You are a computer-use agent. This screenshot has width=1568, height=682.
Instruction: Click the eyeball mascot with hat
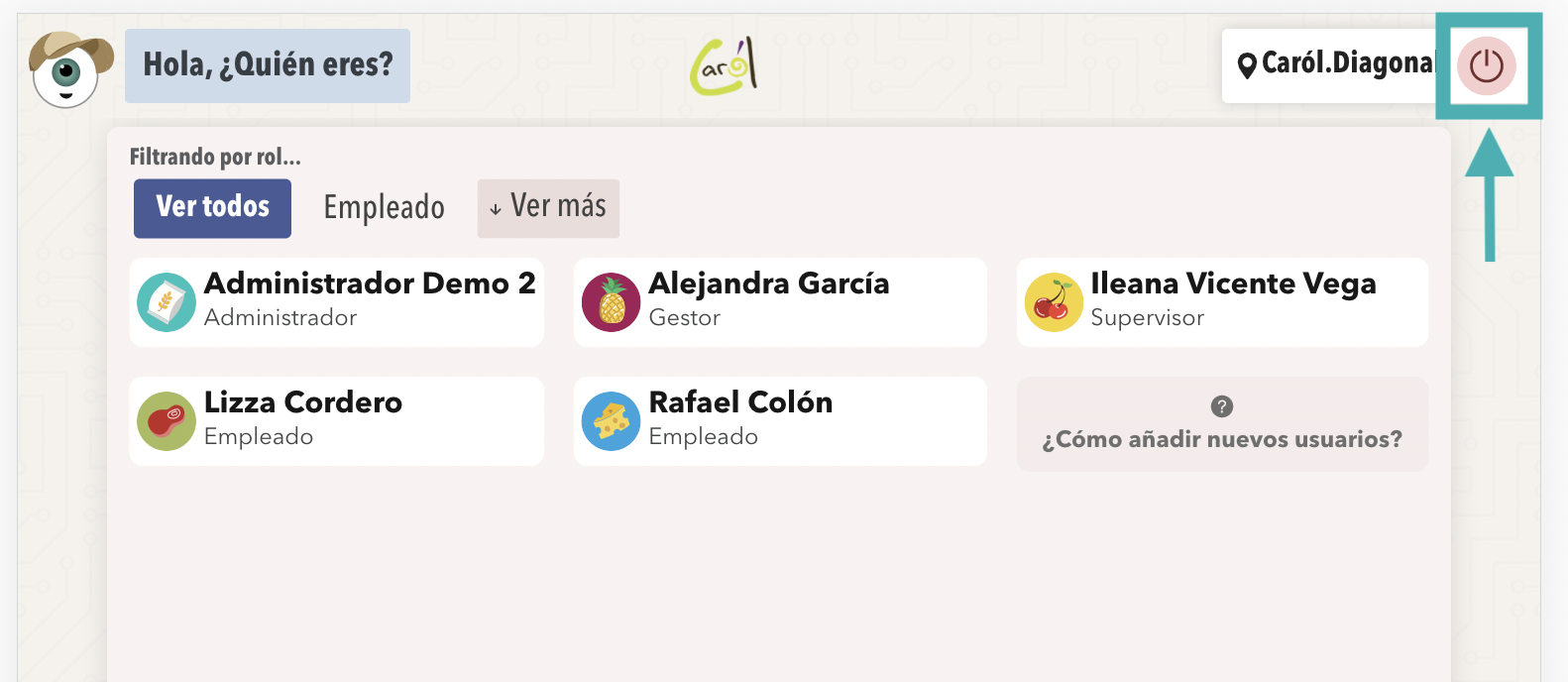68,68
